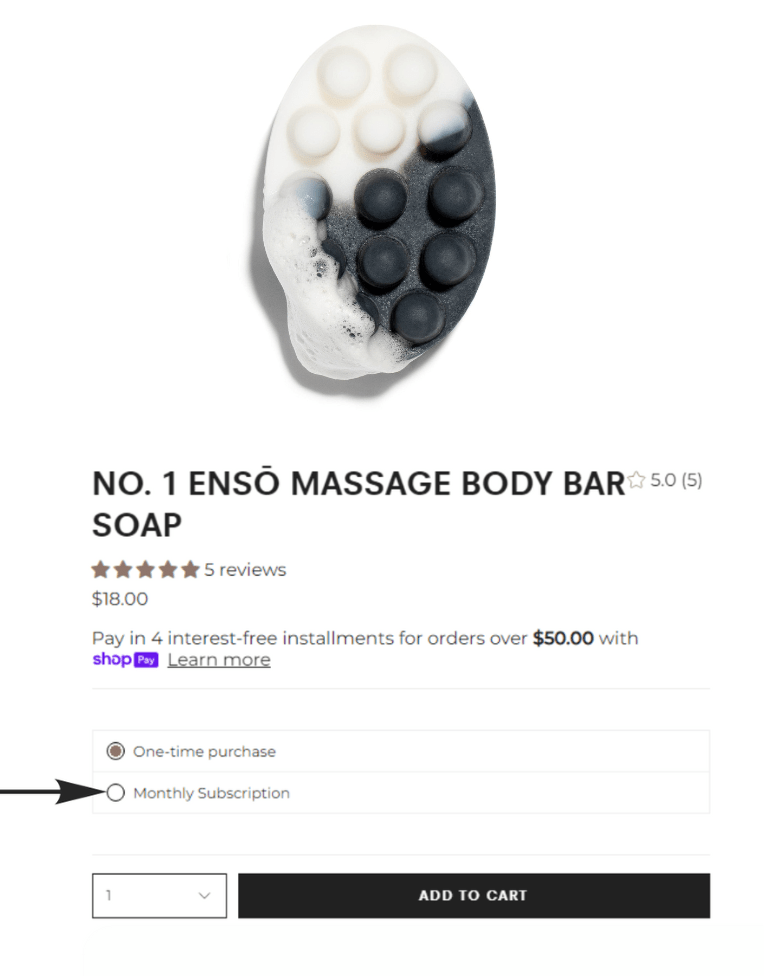This screenshot has width=764, height=976.
Task: Click the Shop Pay logo
Action: [x=125, y=659]
